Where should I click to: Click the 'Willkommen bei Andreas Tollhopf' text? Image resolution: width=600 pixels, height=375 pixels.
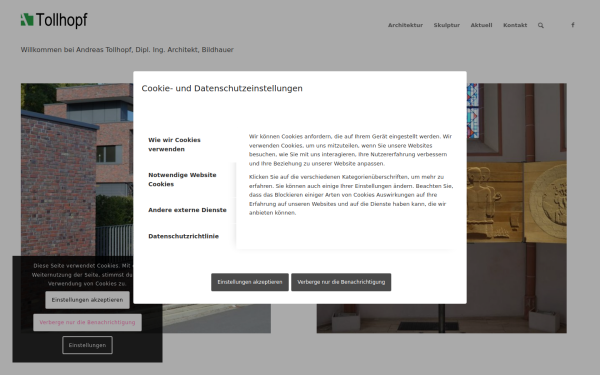[127, 50]
